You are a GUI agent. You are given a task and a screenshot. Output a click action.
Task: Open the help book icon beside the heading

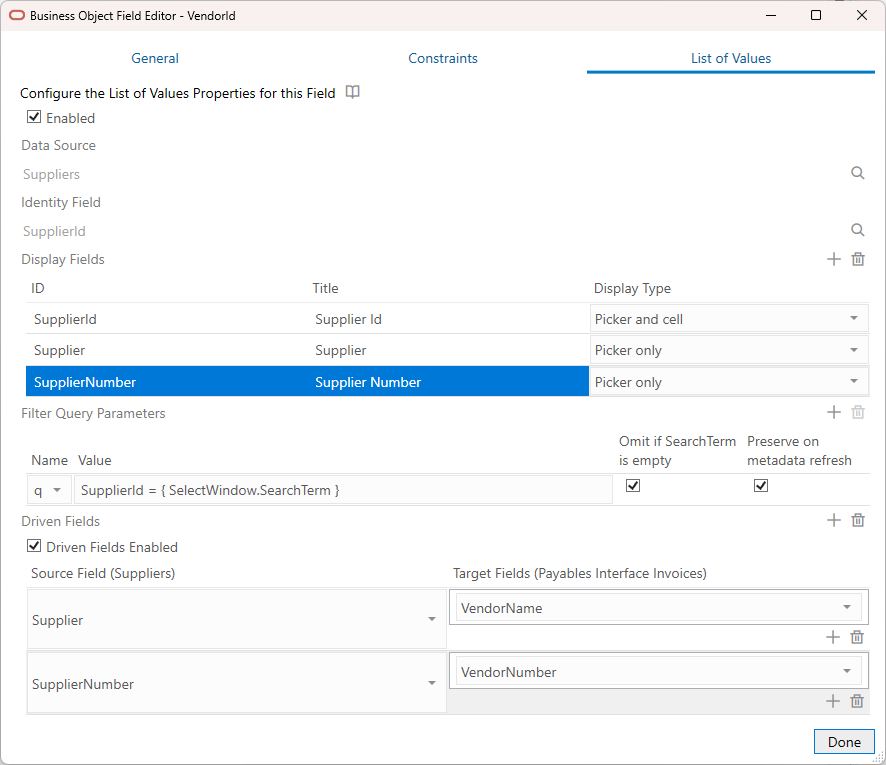tap(352, 93)
